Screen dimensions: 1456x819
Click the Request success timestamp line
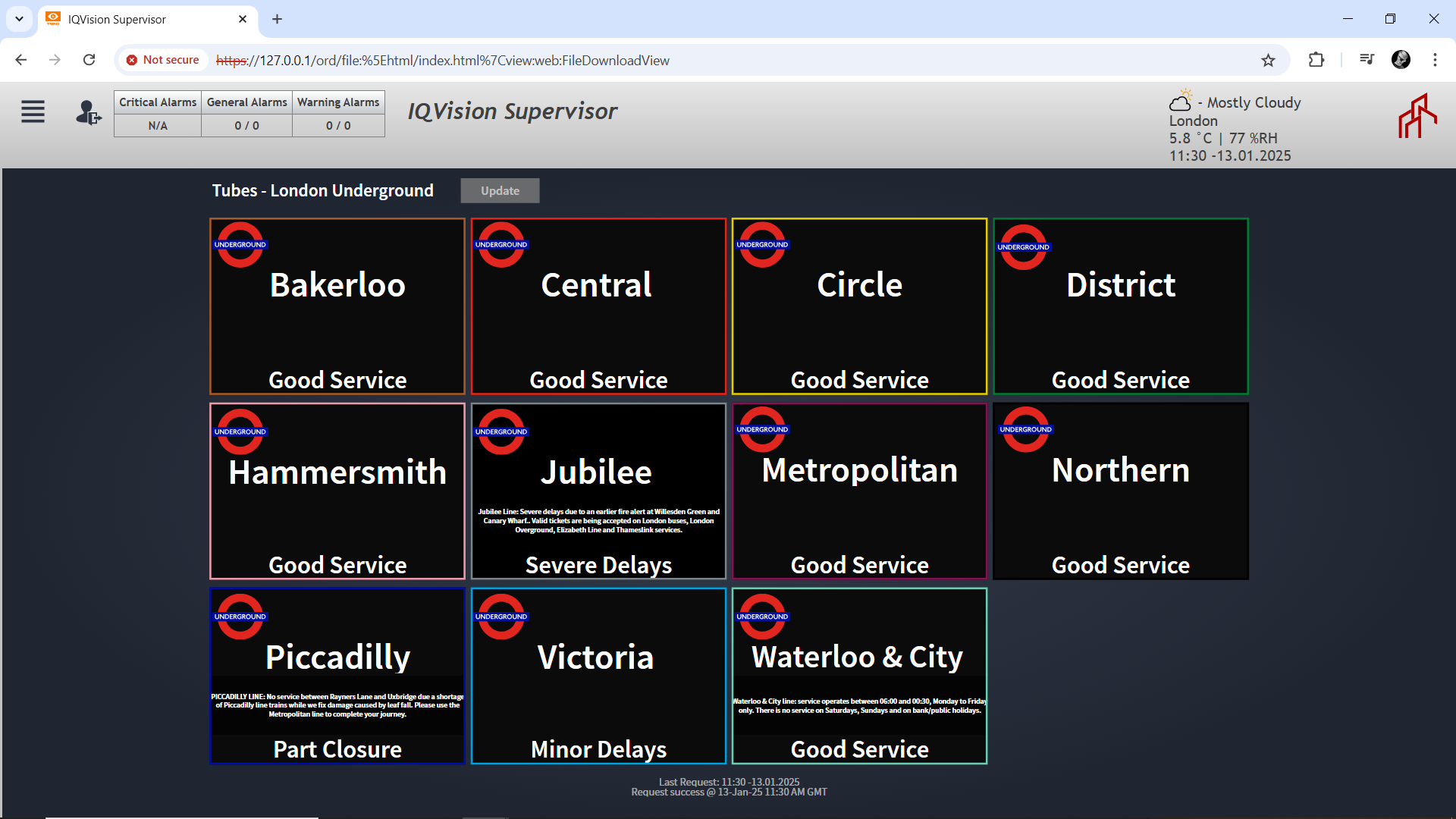[730, 792]
